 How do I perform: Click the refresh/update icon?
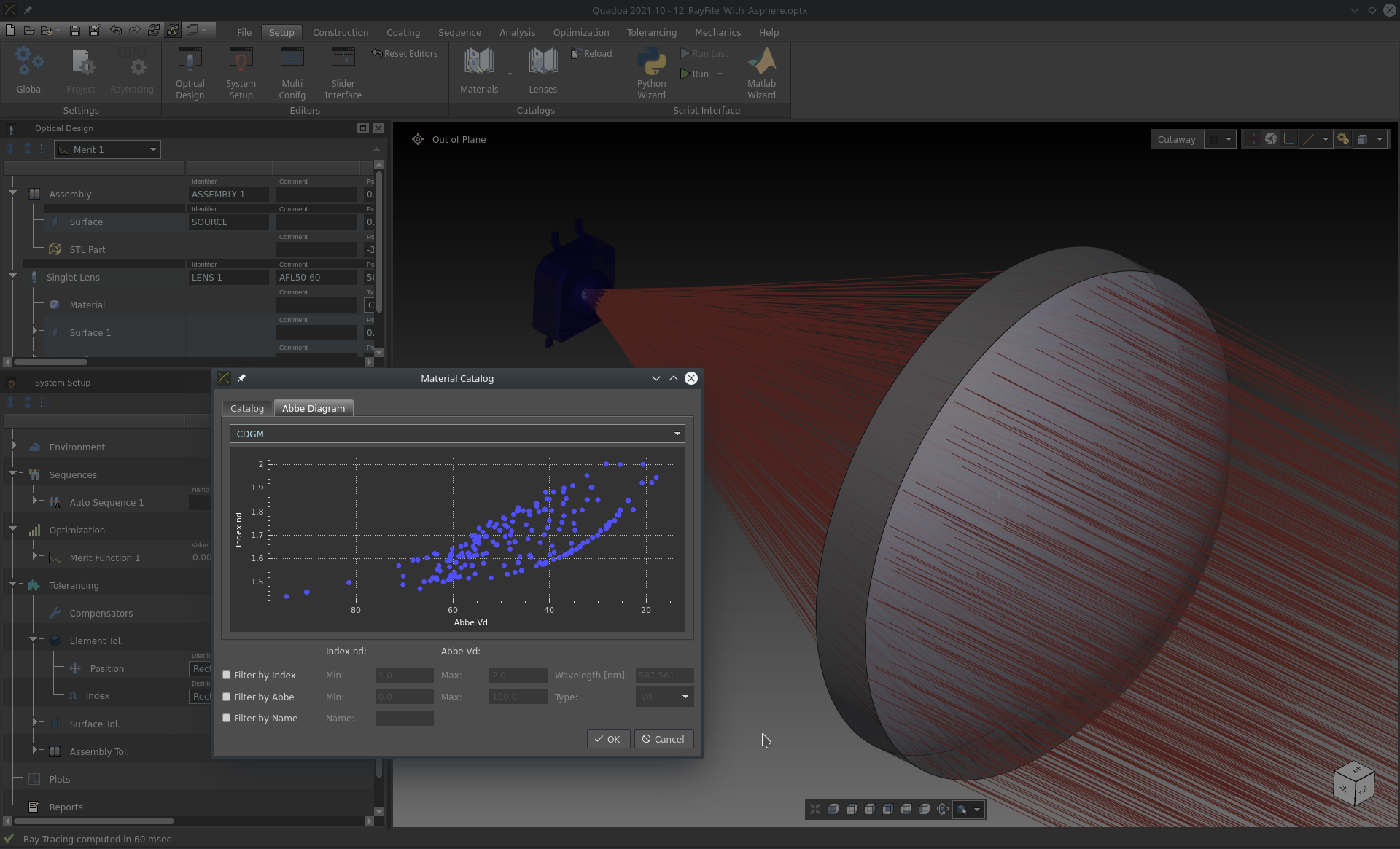154,30
